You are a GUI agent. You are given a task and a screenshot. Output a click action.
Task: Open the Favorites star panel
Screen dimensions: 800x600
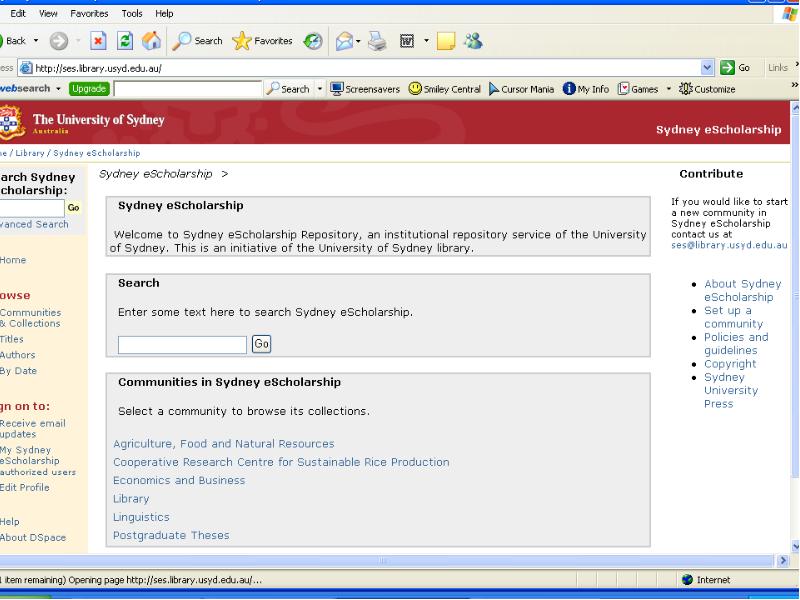click(262, 41)
